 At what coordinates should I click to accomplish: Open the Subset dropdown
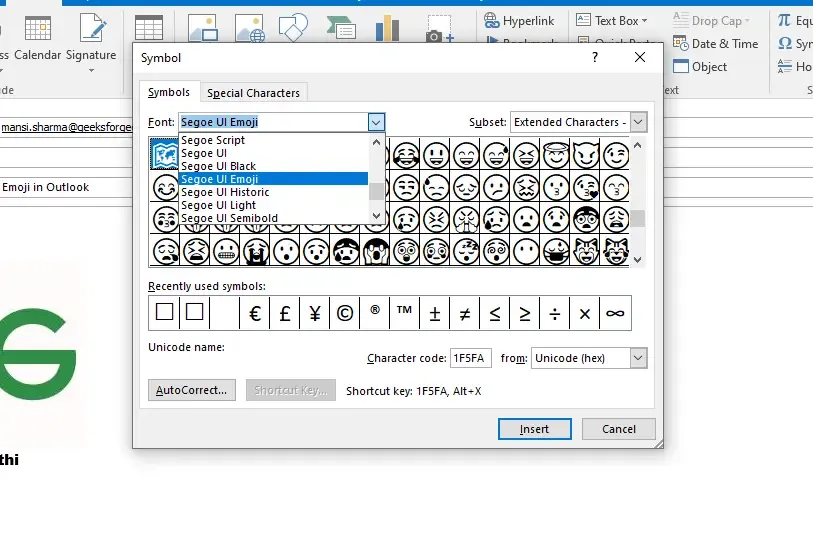pyautogui.click(x=638, y=122)
